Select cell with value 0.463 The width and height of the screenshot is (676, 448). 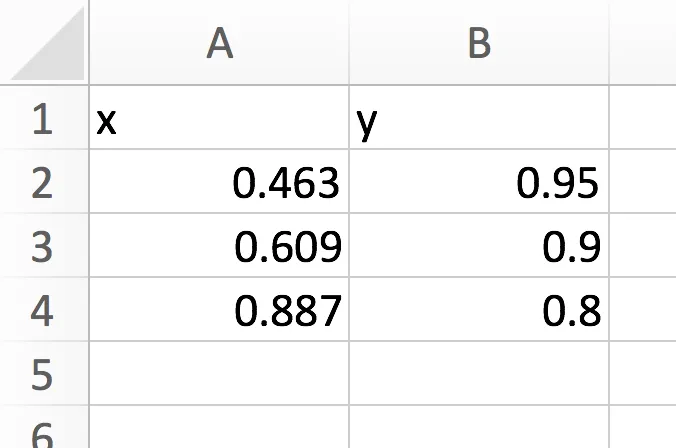219,181
